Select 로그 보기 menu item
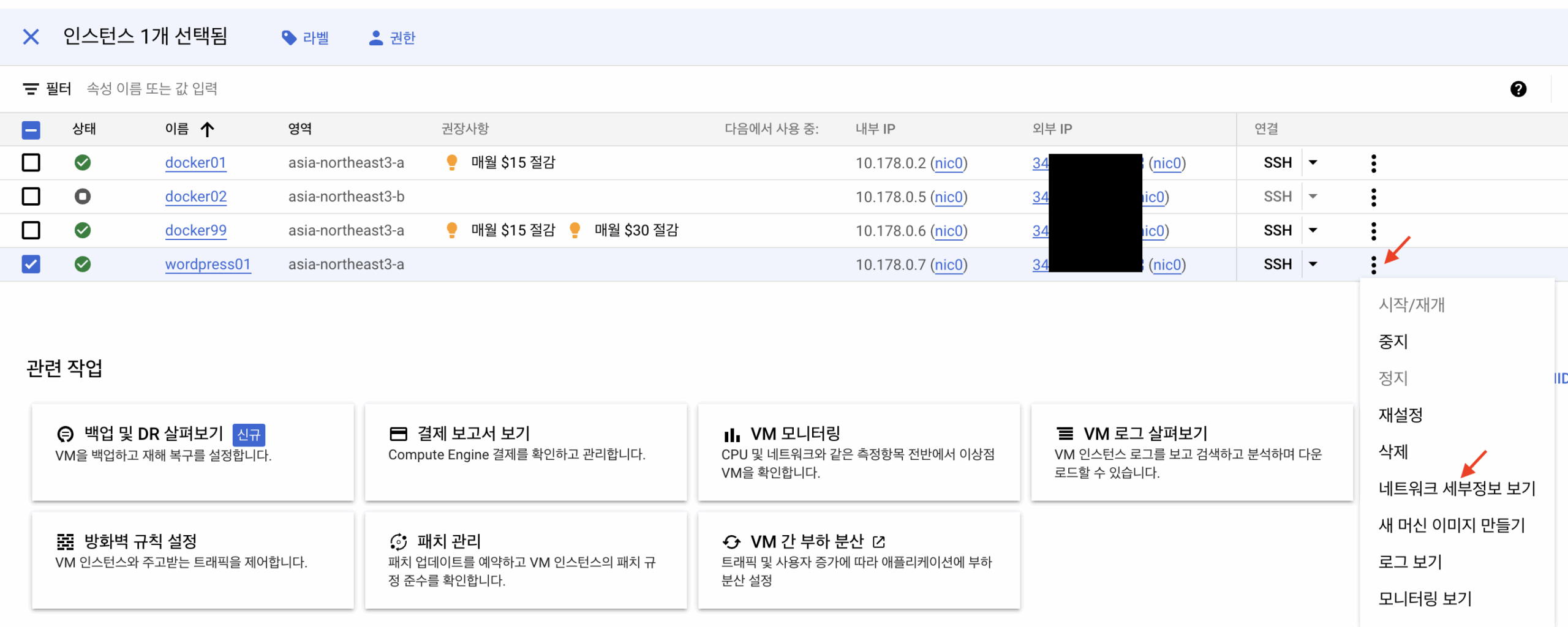Viewport: 1568px width, 627px height. coord(1457,562)
